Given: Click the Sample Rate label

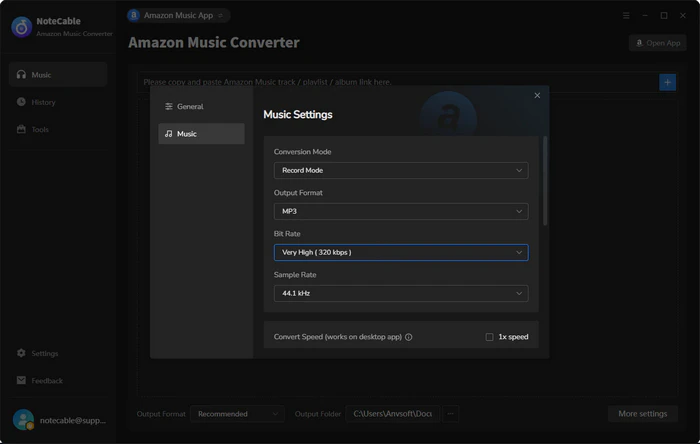Looking at the screenshot, I should click(295, 275).
